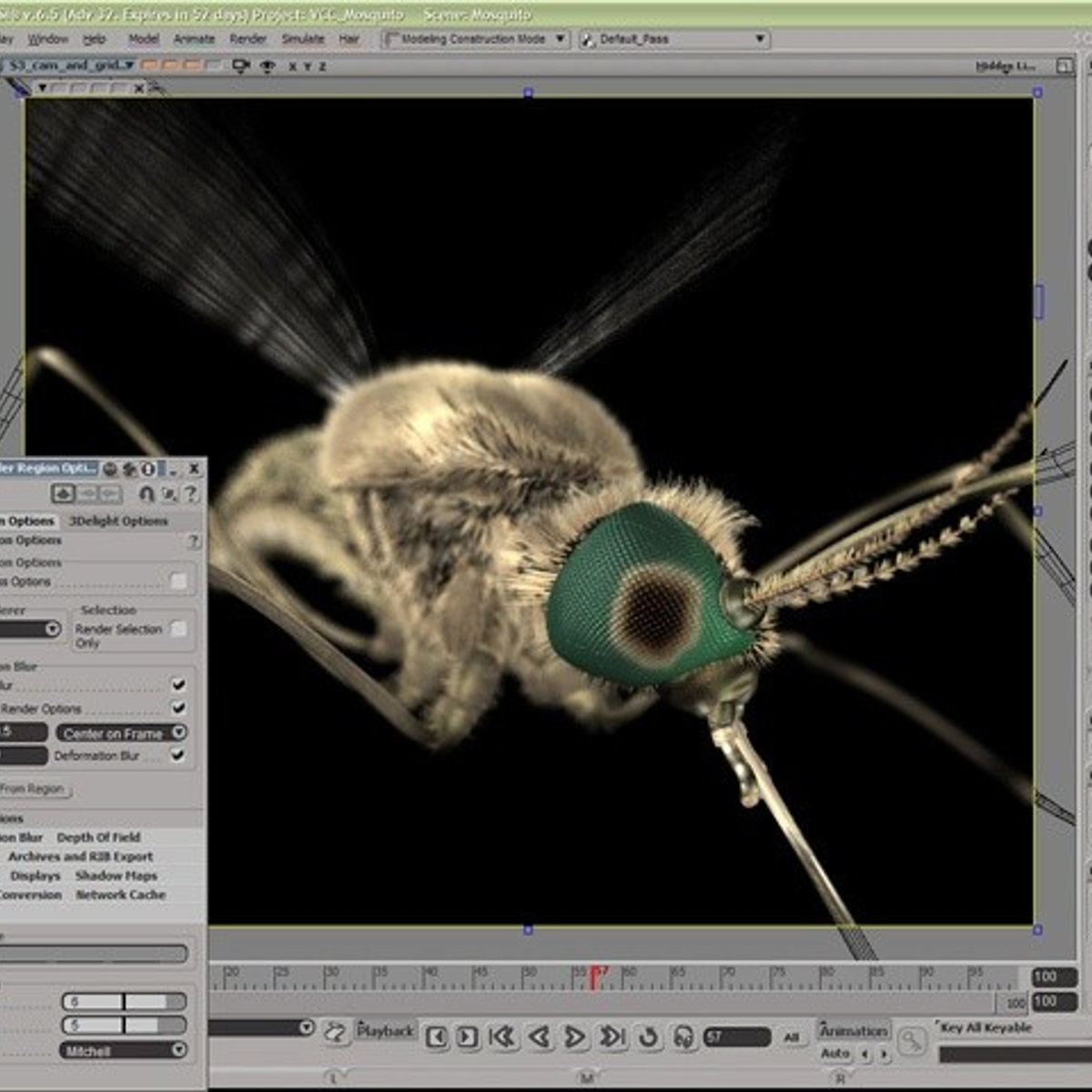Expand the Default_Pass dropdown
This screenshot has height=1092, width=1092.
pos(675,39)
